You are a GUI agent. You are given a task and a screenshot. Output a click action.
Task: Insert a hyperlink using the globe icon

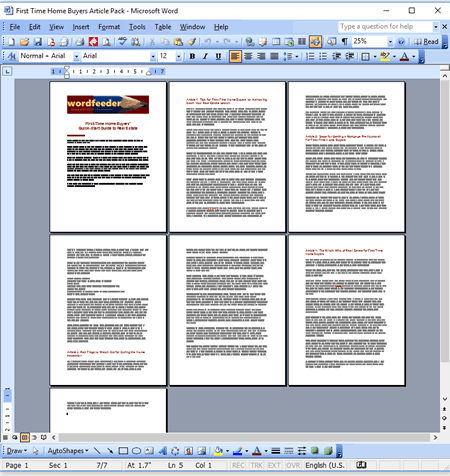pyautogui.click(x=250, y=42)
